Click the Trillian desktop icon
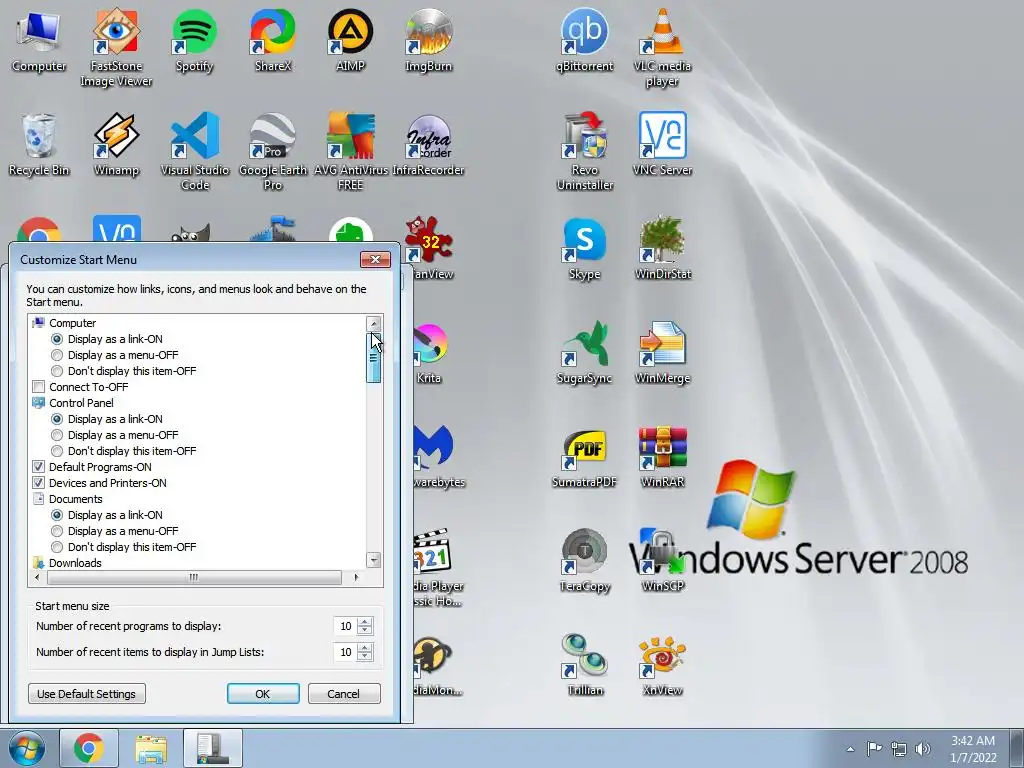1024x768 pixels. pyautogui.click(x=584, y=665)
